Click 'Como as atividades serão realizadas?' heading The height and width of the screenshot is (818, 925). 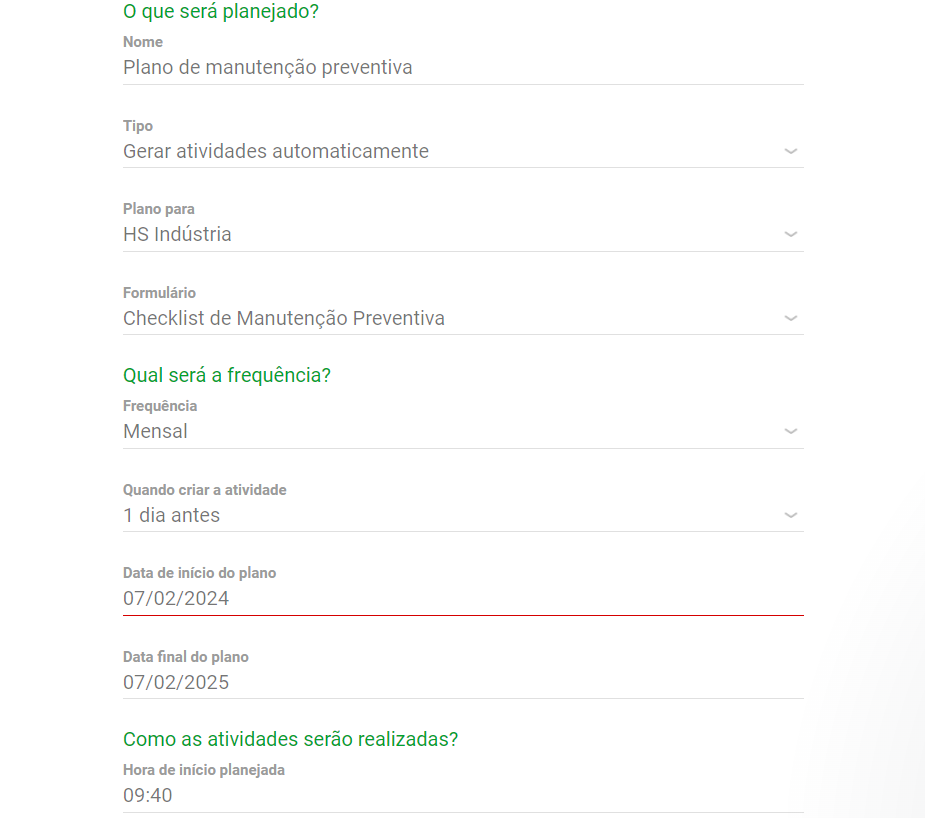tap(290, 739)
